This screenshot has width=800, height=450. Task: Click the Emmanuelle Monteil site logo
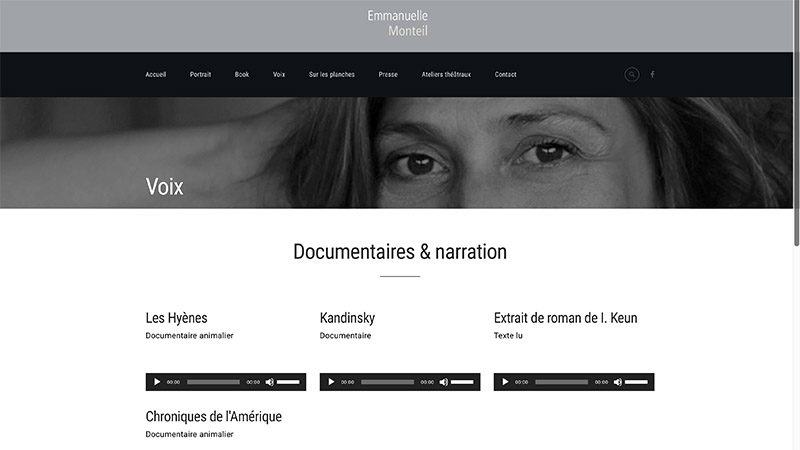[x=398, y=23]
